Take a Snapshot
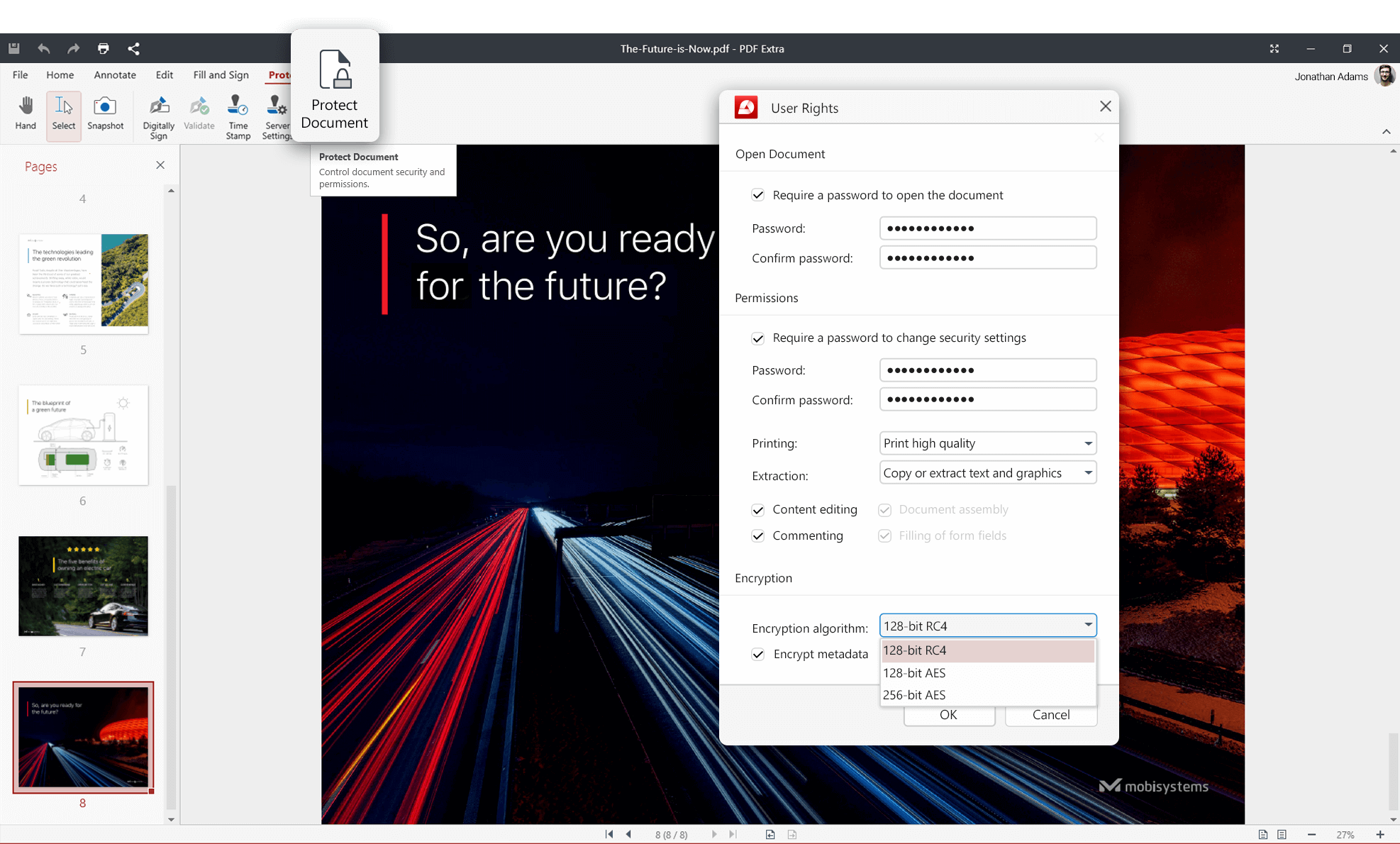The image size is (1400, 844). (x=105, y=113)
